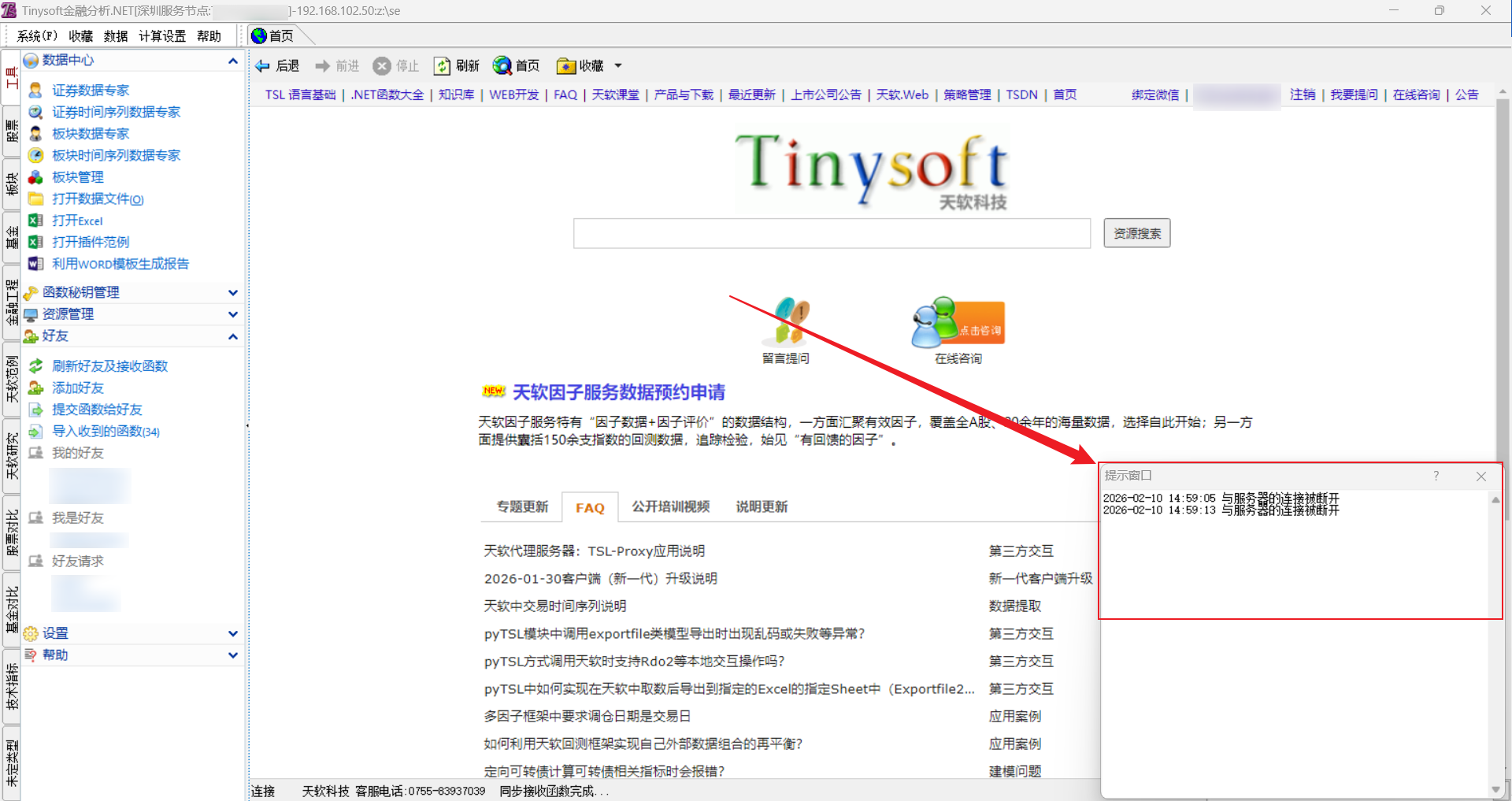1512x801 pixels.
Task: Open the 收藏 menu in the menu bar
Action: 80,36
